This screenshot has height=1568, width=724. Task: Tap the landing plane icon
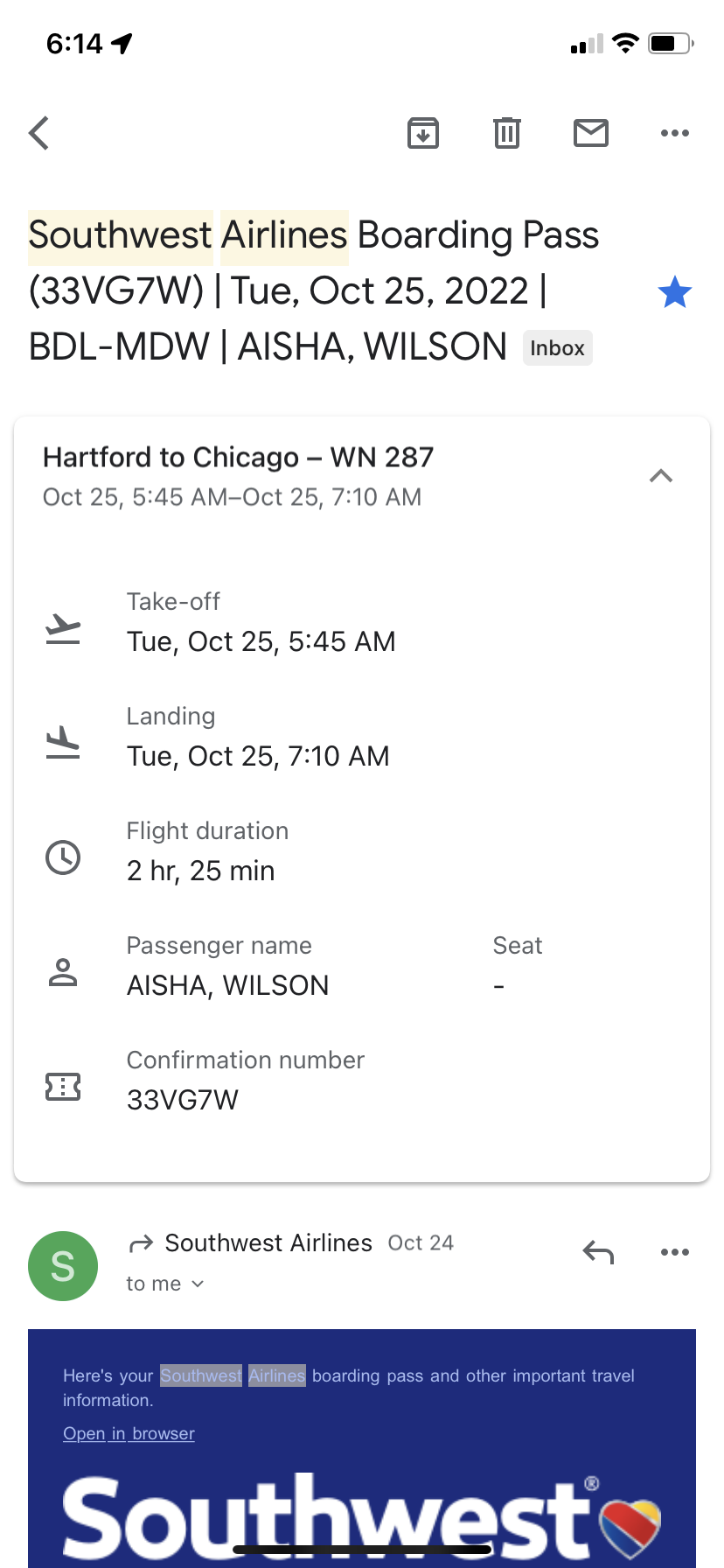coord(63,742)
